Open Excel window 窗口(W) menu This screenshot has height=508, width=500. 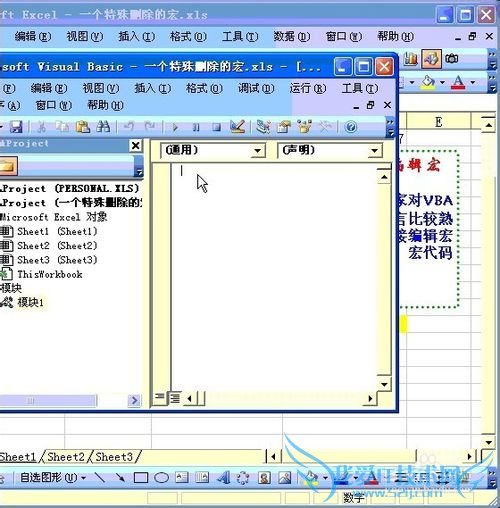click(344, 36)
